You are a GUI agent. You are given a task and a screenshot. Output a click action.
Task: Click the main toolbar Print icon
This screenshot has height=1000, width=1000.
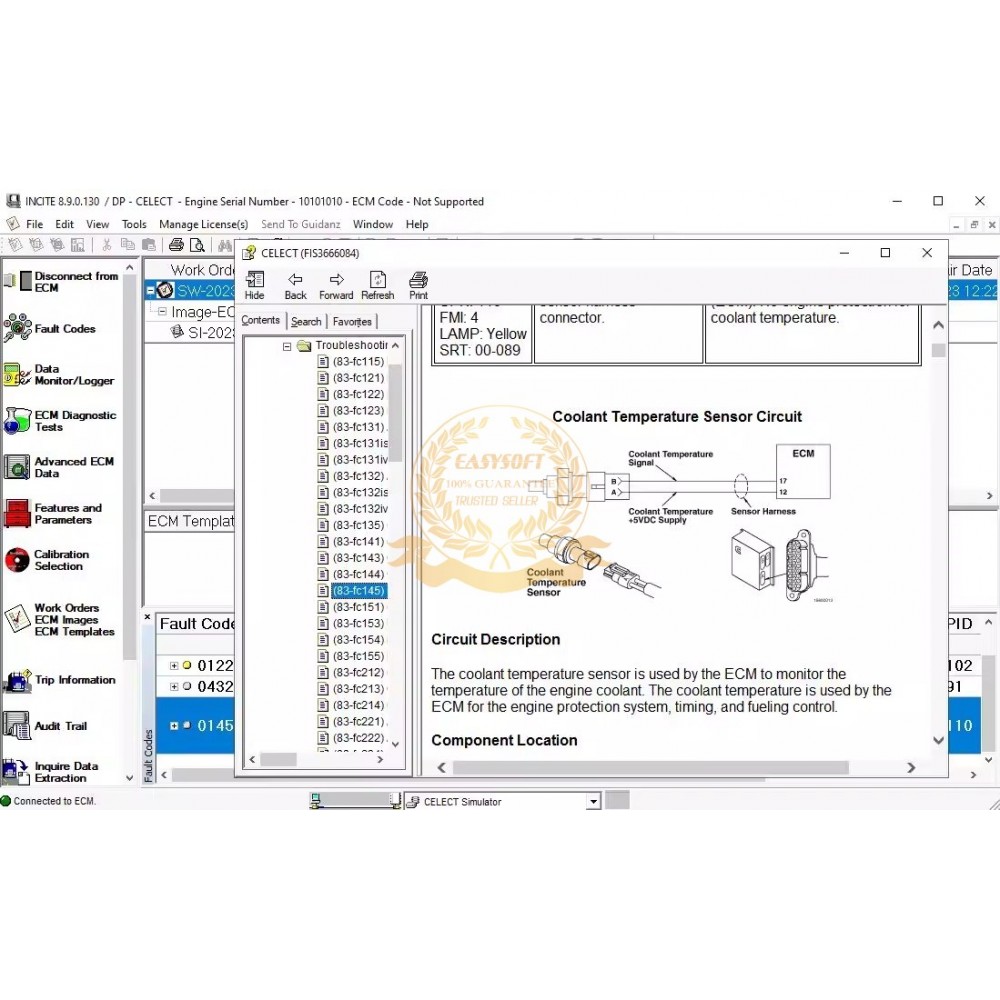pos(176,245)
